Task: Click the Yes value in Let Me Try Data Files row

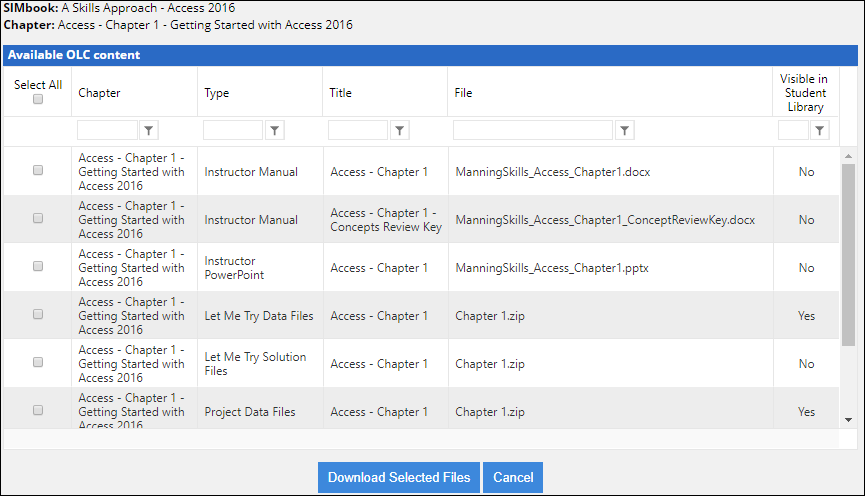Action: tap(806, 316)
